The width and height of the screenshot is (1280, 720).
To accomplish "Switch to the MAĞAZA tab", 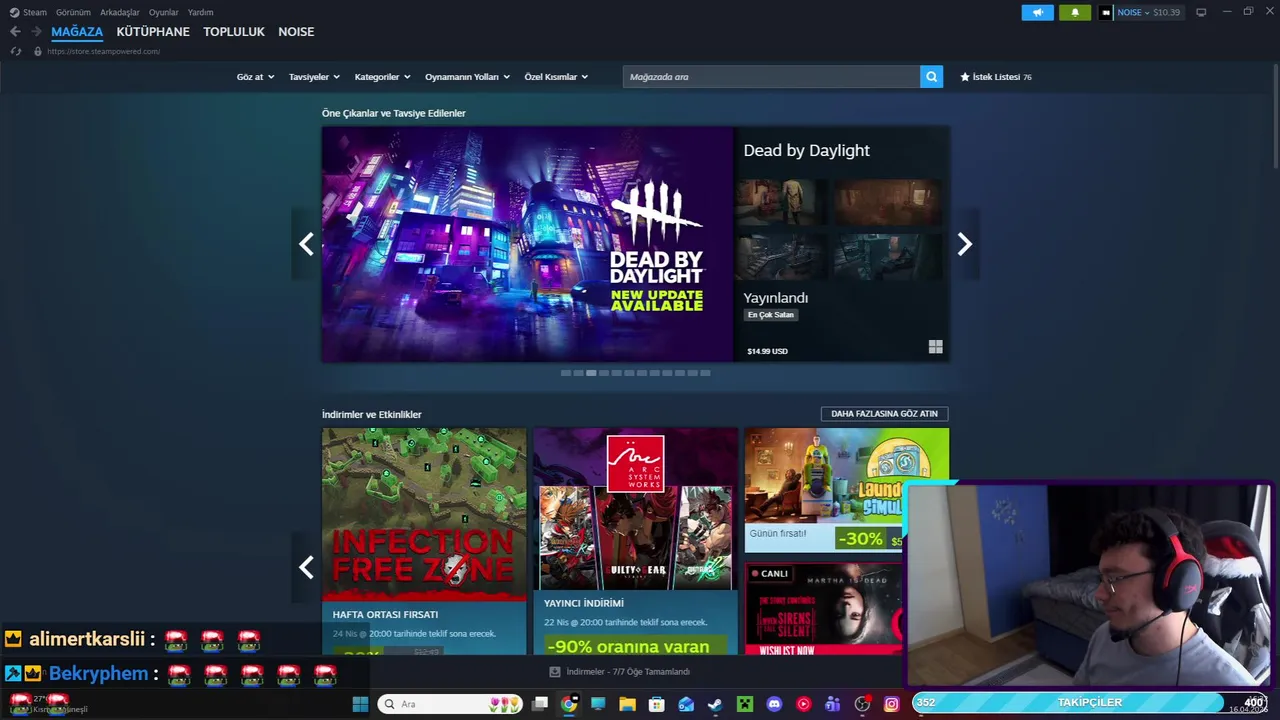I will click(x=77, y=32).
